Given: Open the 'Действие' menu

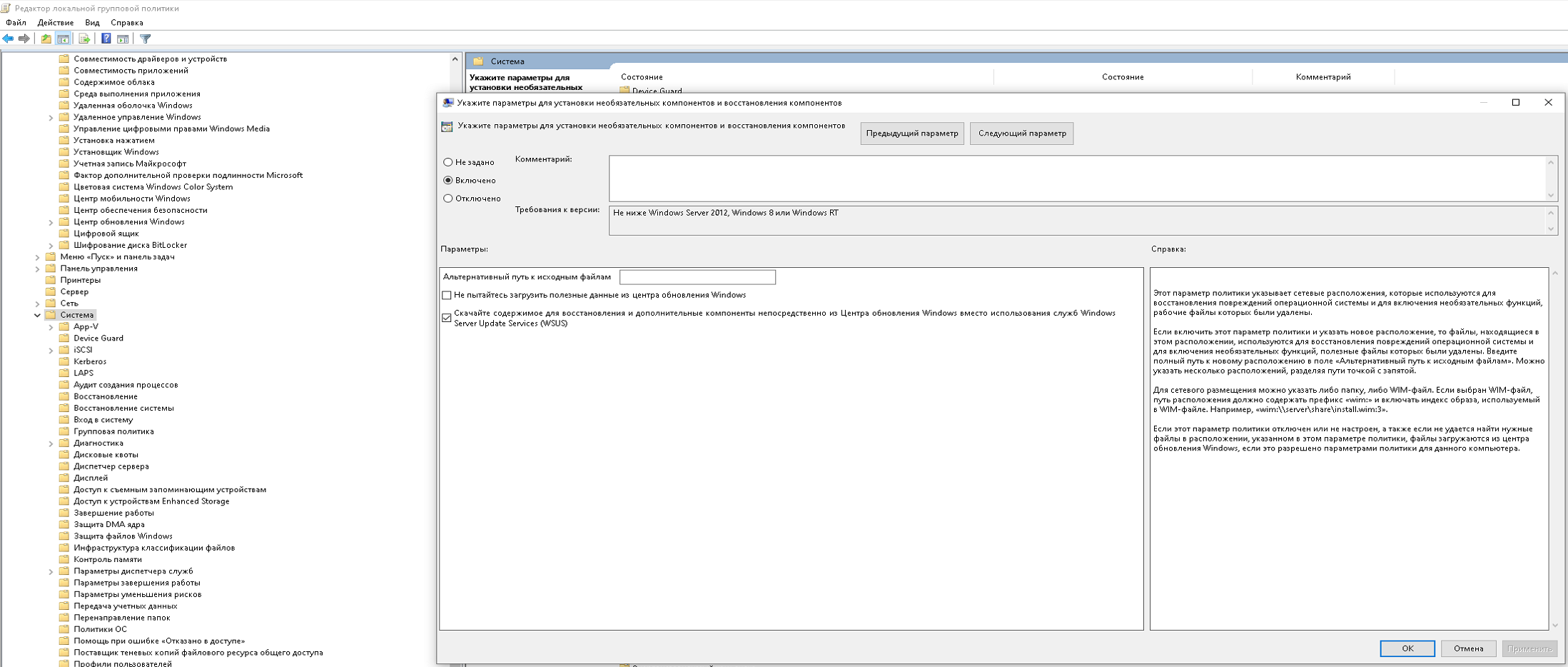Looking at the screenshot, I should [x=56, y=23].
